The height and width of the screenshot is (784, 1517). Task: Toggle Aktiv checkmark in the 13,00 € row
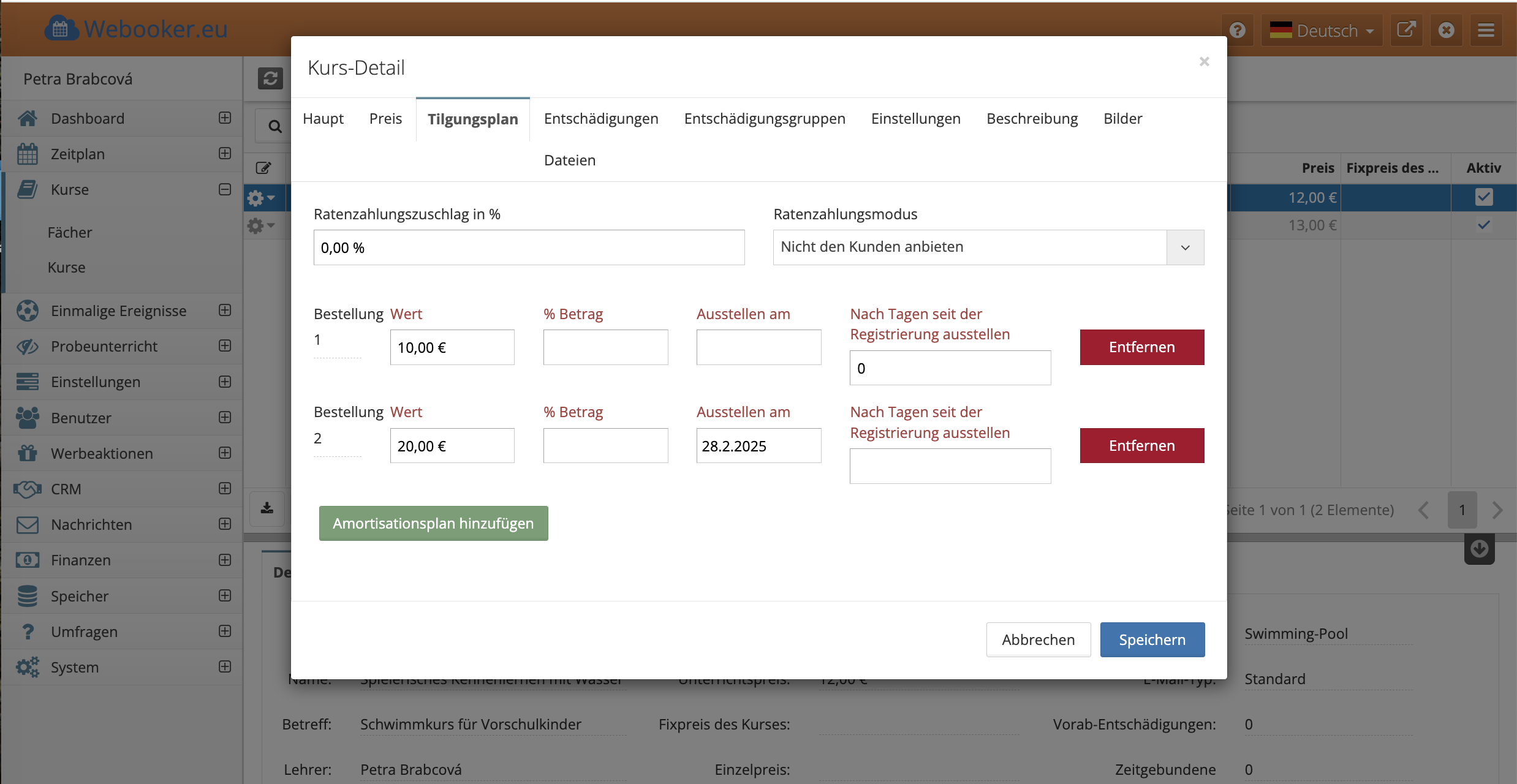click(x=1483, y=225)
